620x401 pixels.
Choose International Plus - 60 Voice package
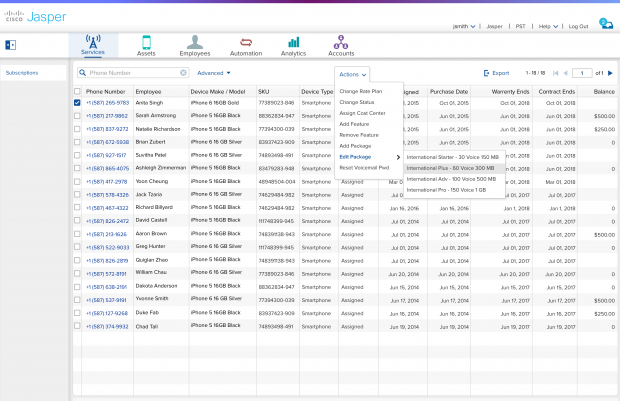[450, 168]
